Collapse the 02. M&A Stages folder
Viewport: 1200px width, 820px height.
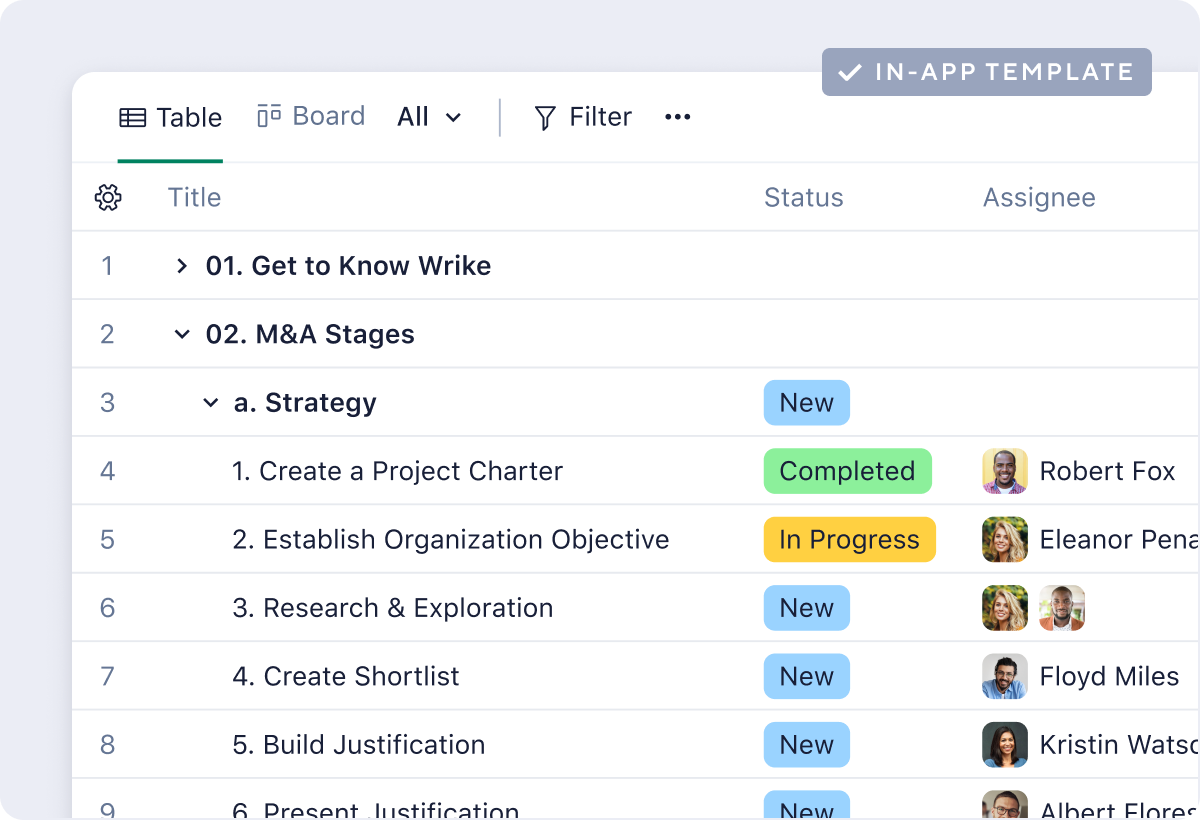point(181,334)
